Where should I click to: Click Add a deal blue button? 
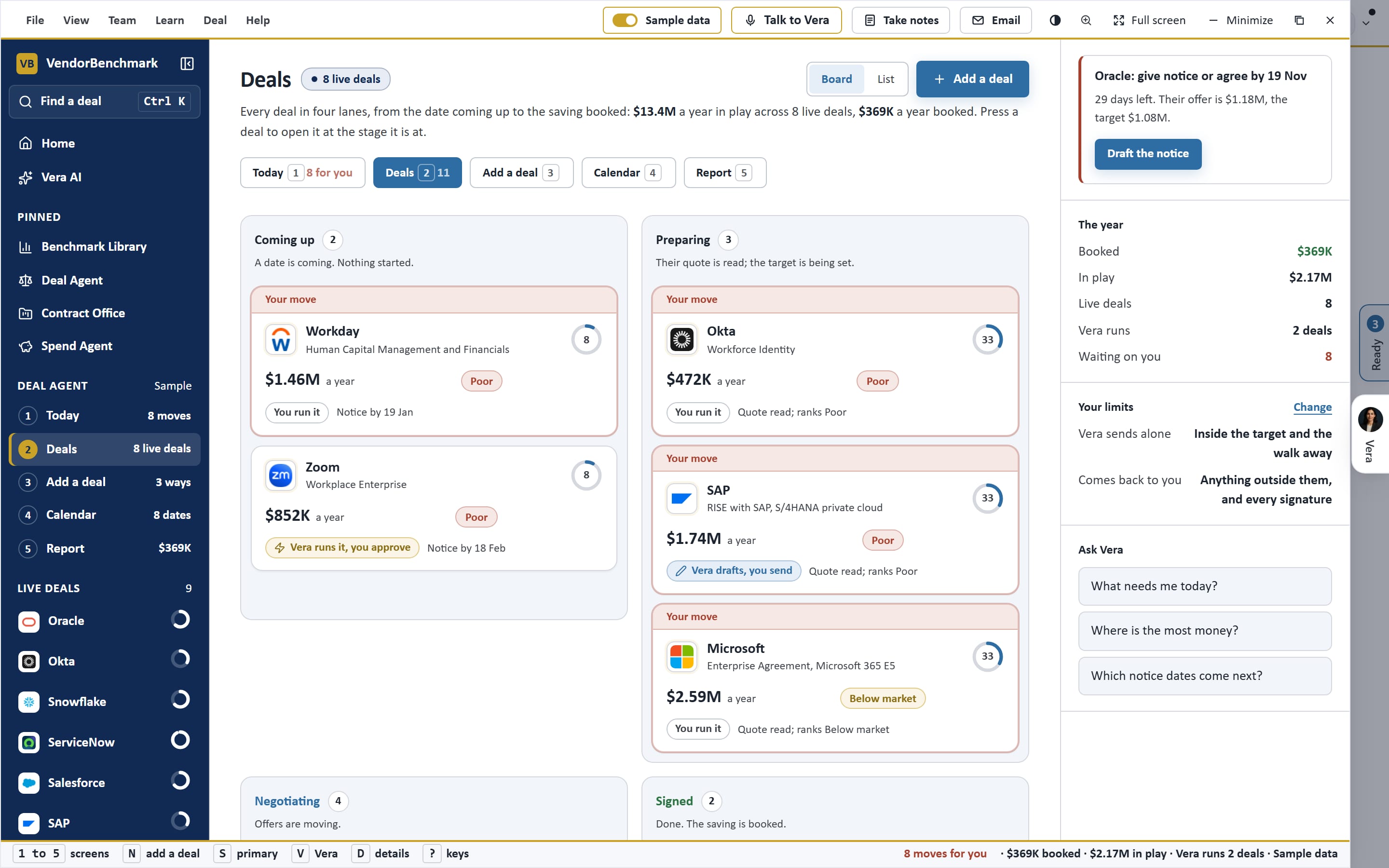972,79
